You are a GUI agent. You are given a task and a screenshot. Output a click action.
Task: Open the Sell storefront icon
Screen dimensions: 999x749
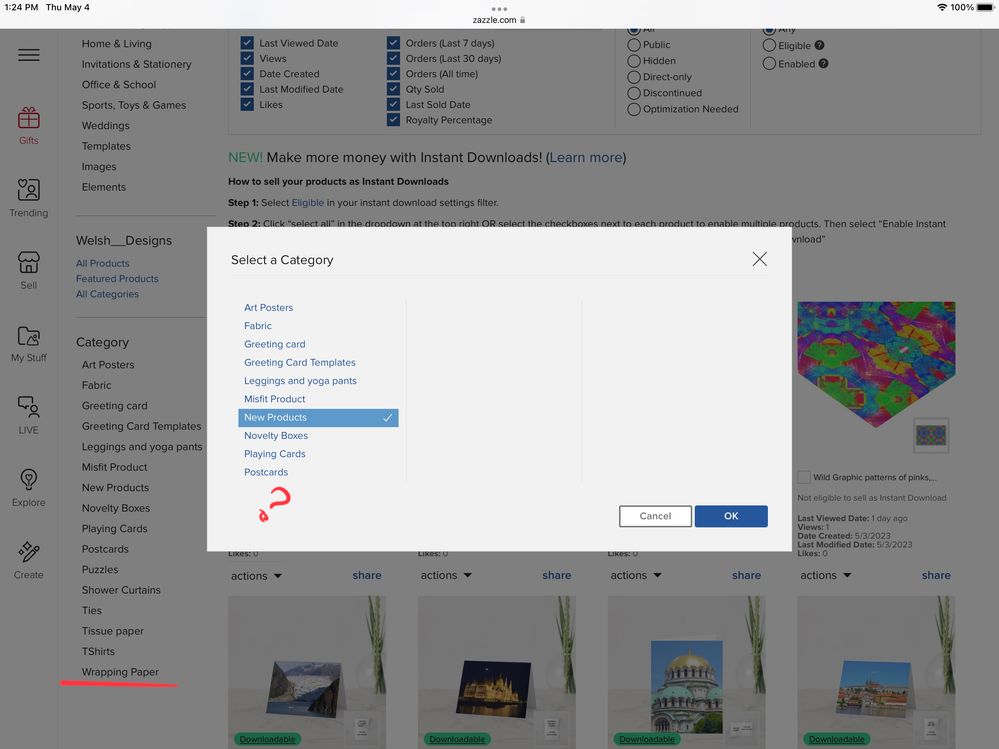(29, 264)
